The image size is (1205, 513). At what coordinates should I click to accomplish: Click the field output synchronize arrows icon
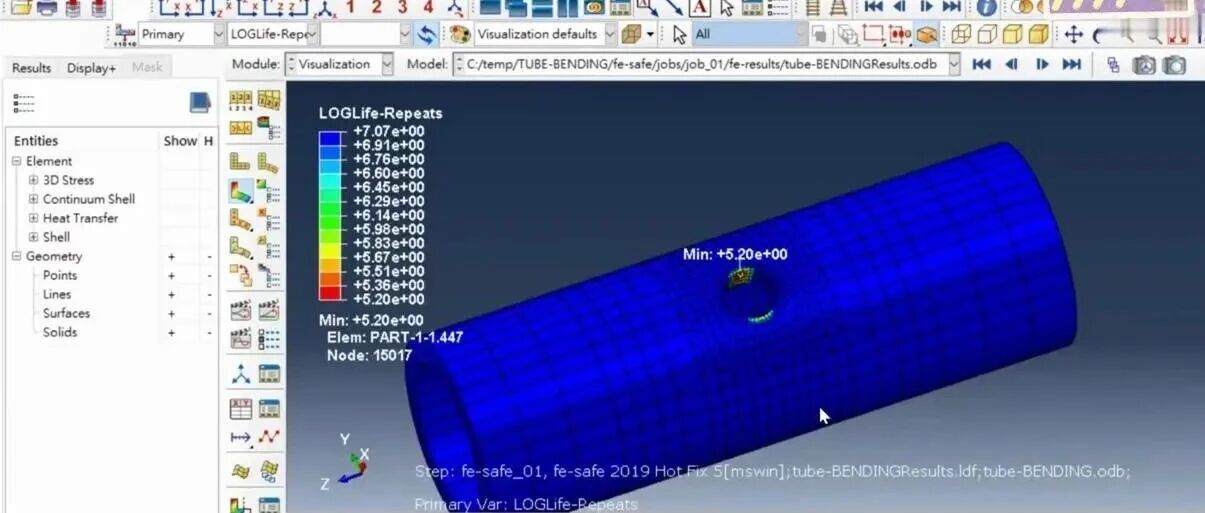tap(427, 34)
